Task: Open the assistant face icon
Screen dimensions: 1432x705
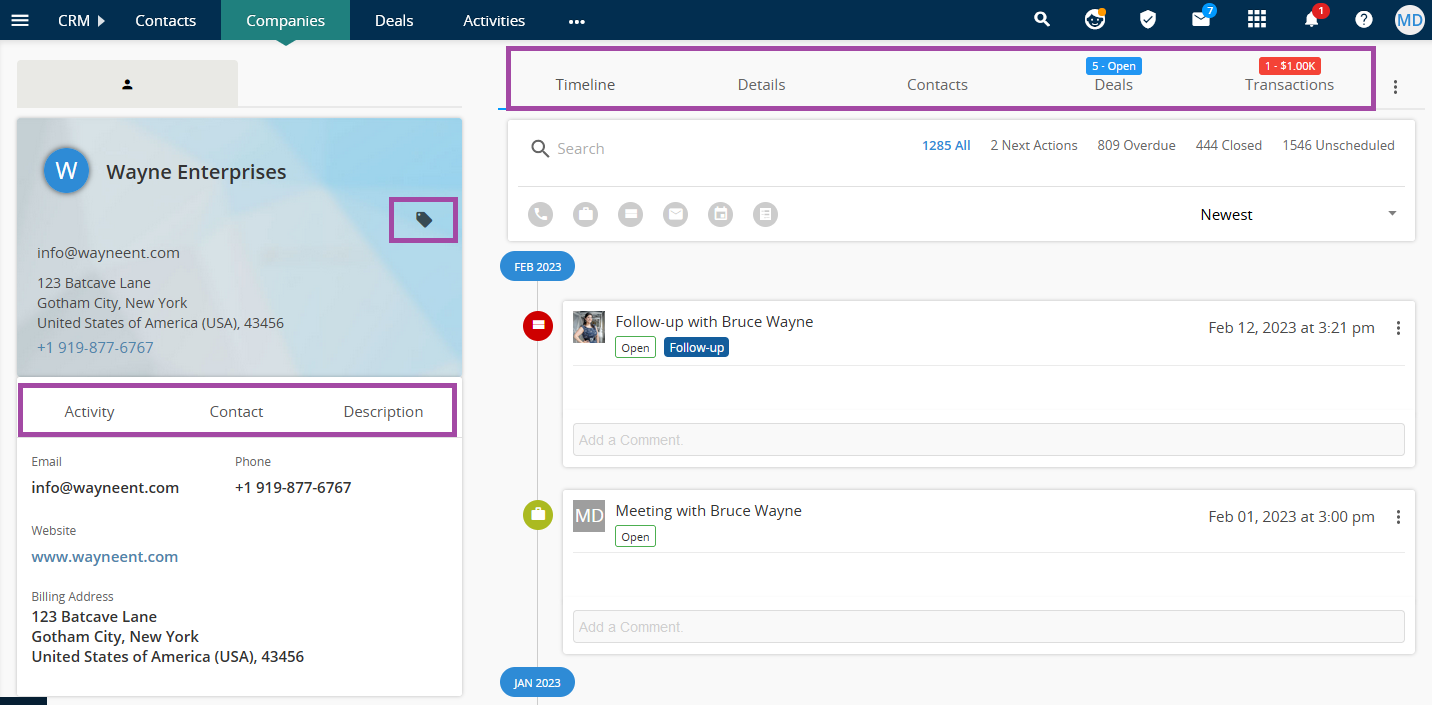Action: coord(1095,20)
